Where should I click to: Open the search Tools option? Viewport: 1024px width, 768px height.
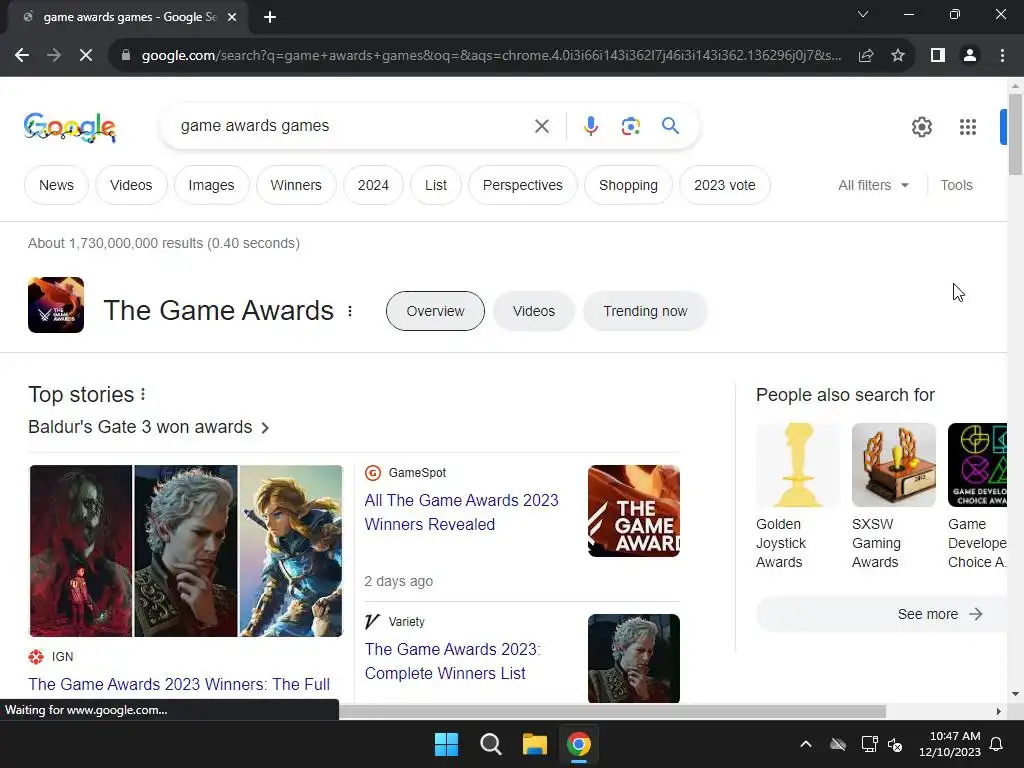tap(956, 185)
